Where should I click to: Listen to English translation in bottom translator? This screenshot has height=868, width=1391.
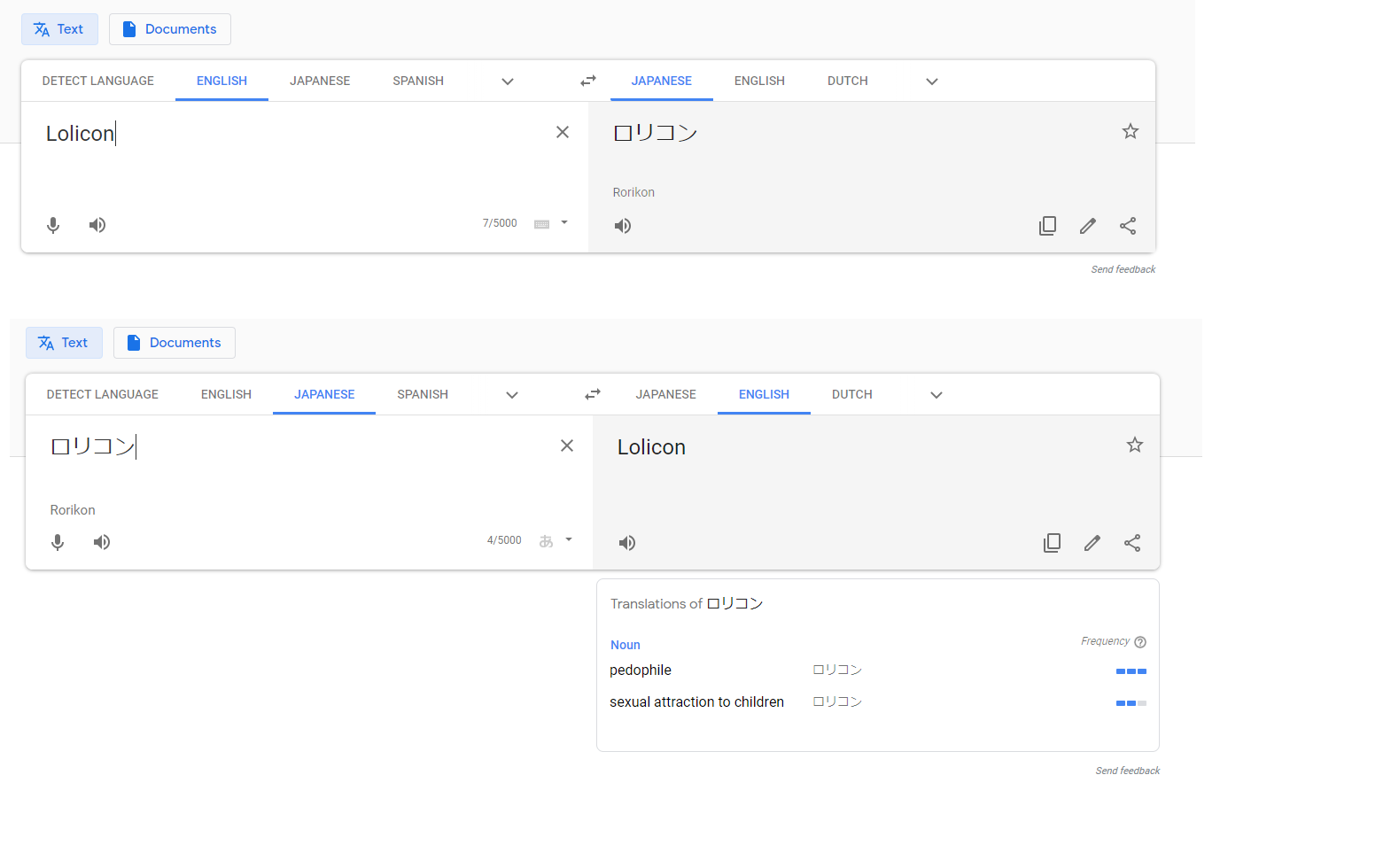pyautogui.click(x=627, y=543)
